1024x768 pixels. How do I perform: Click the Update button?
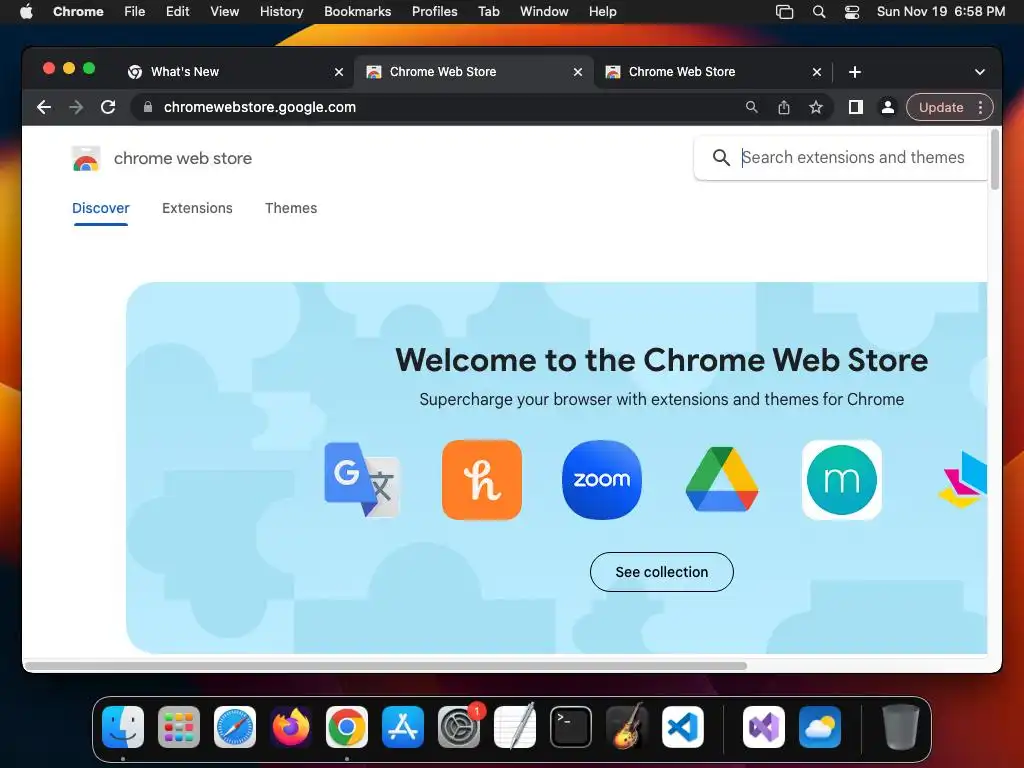940,107
